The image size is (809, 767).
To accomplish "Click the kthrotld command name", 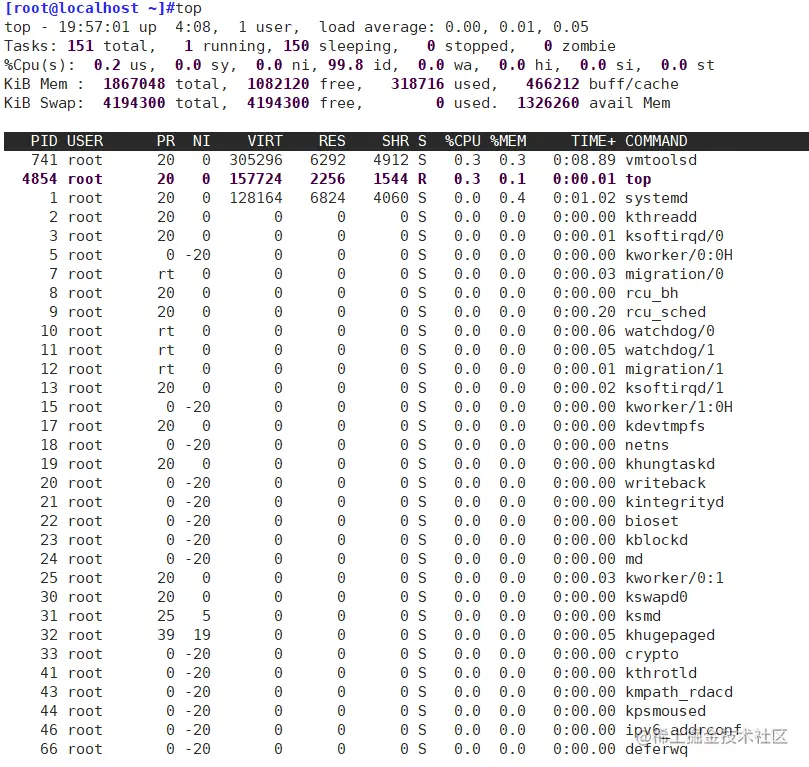I will pos(661,673).
